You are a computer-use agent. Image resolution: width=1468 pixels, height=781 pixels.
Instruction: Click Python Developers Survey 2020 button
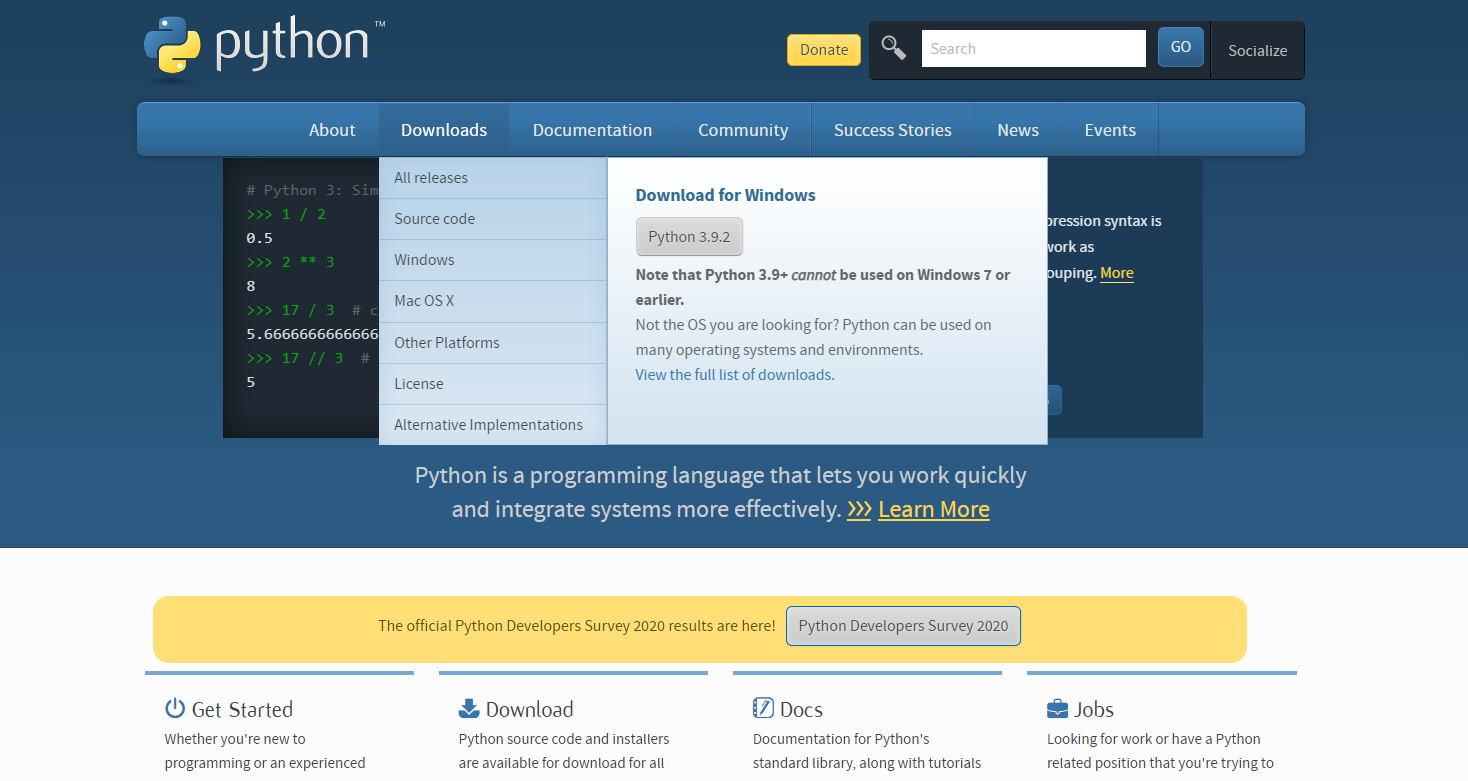coord(903,626)
